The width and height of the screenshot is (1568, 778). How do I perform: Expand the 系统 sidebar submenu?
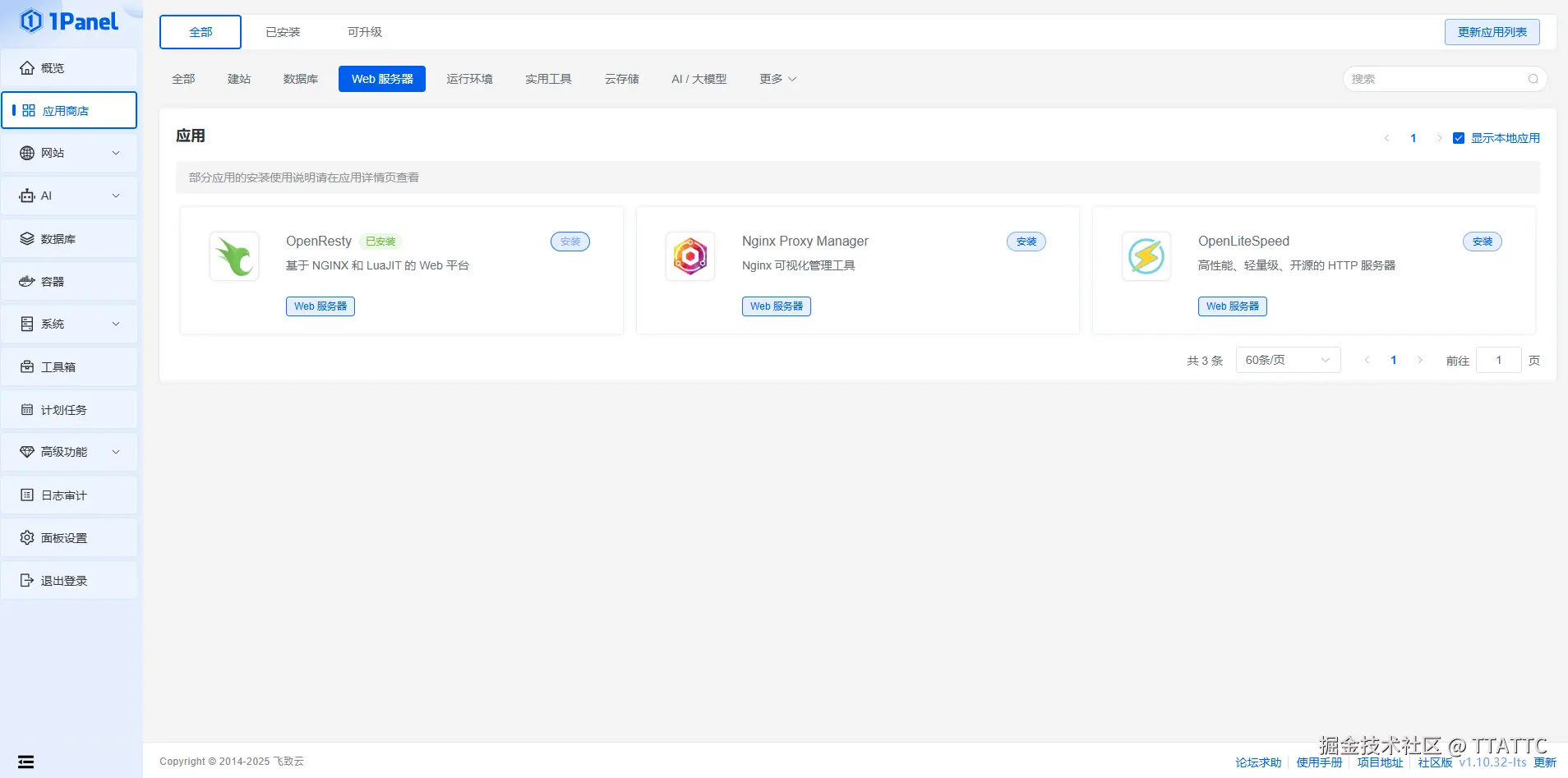tap(116, 324)
